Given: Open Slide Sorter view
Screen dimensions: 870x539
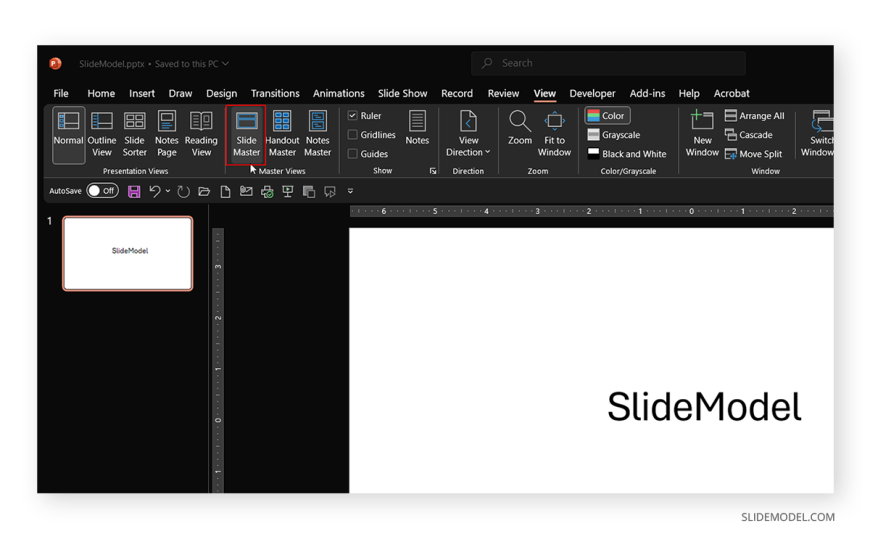Looking at the screenshot, I should (134, 135).
